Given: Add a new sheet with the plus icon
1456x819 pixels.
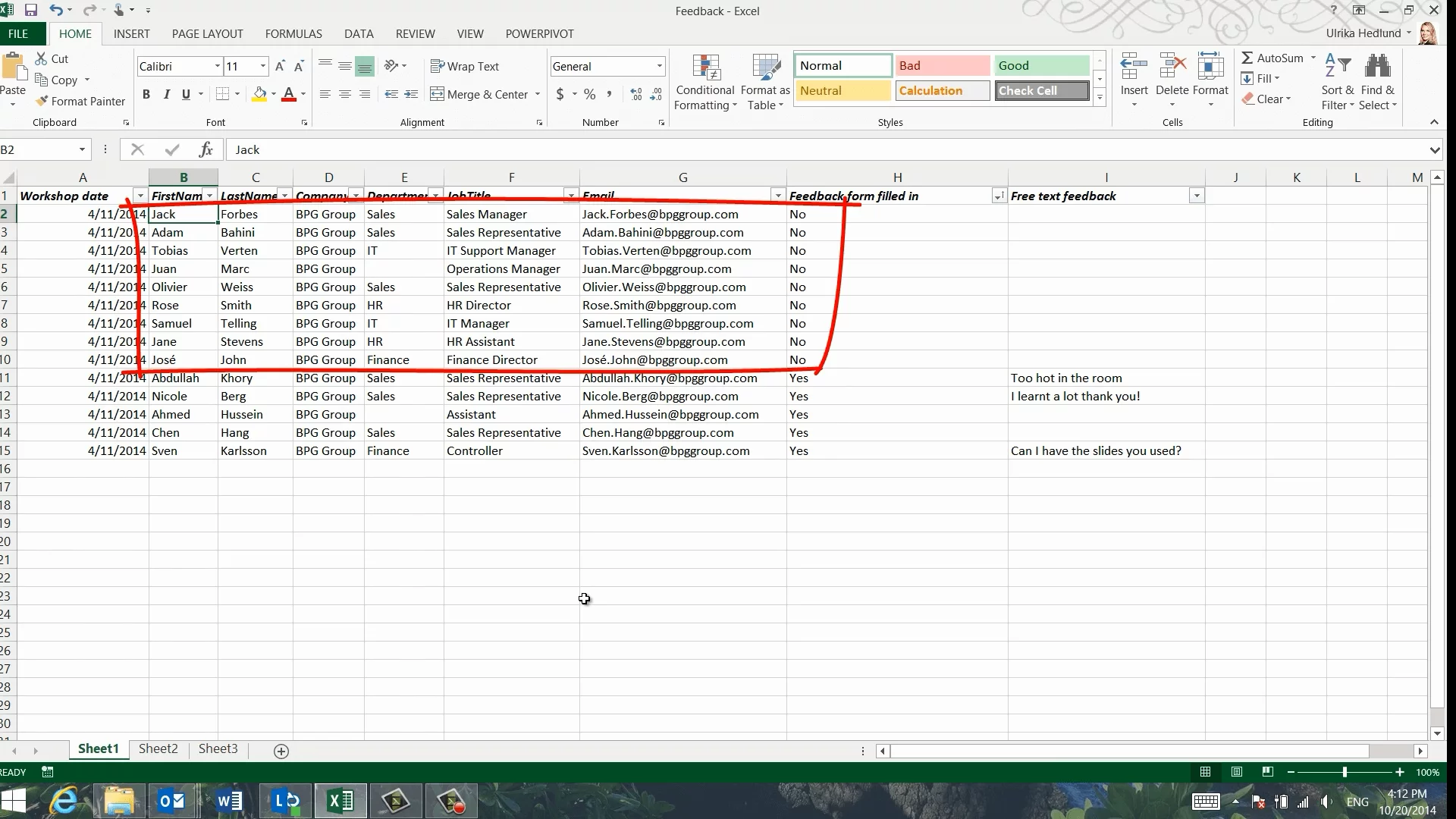Looking at the screenshot, I should point(281,751).
